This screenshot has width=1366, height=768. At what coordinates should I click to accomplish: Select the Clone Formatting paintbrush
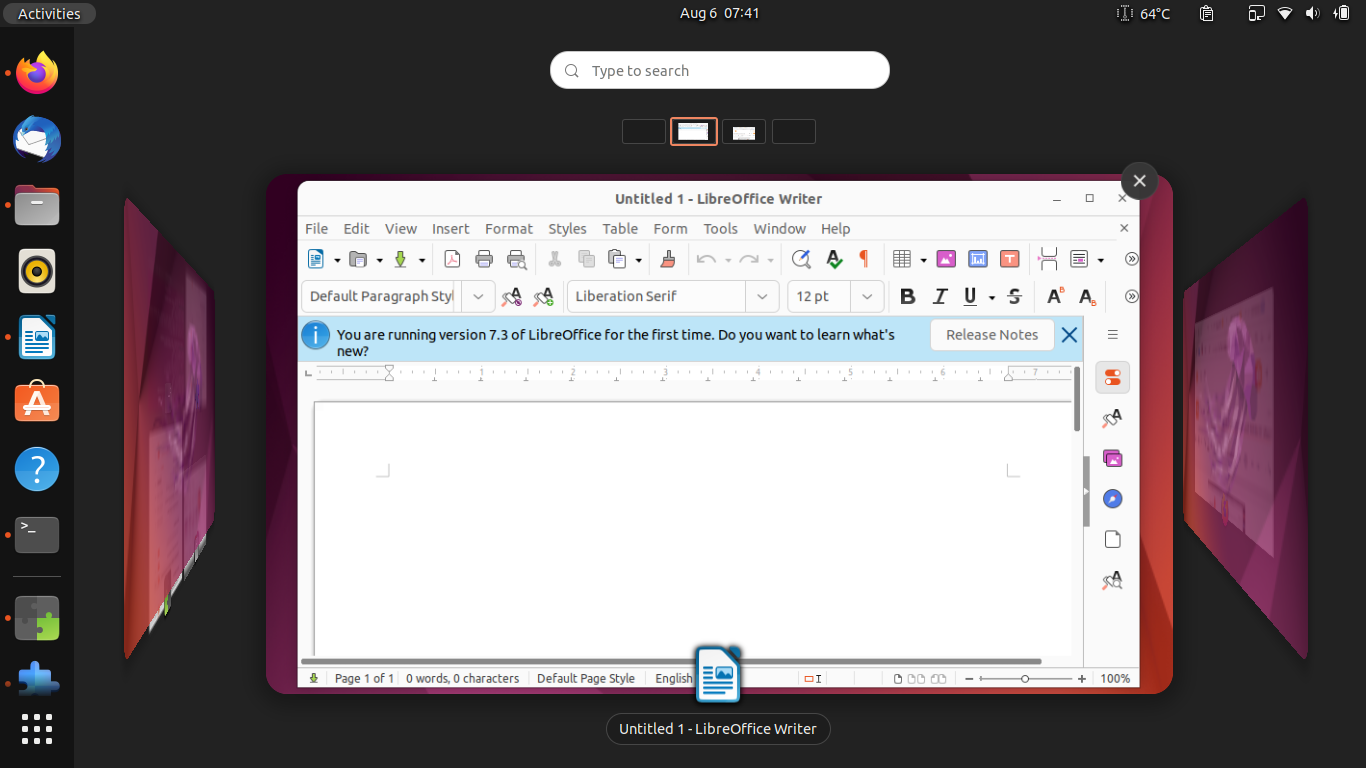[668, 259]
